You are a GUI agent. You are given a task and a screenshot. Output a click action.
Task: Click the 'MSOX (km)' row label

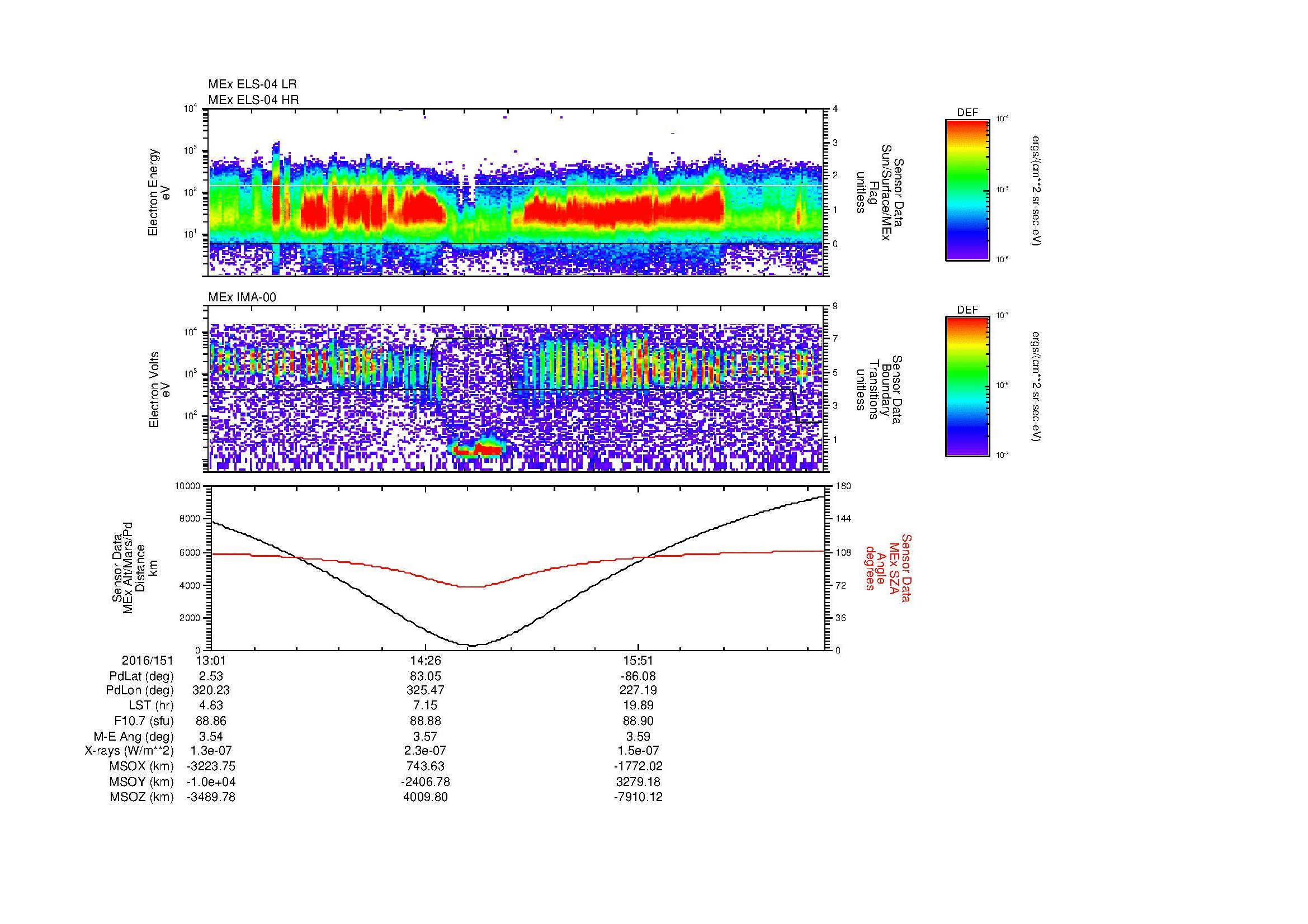[141, 766]
